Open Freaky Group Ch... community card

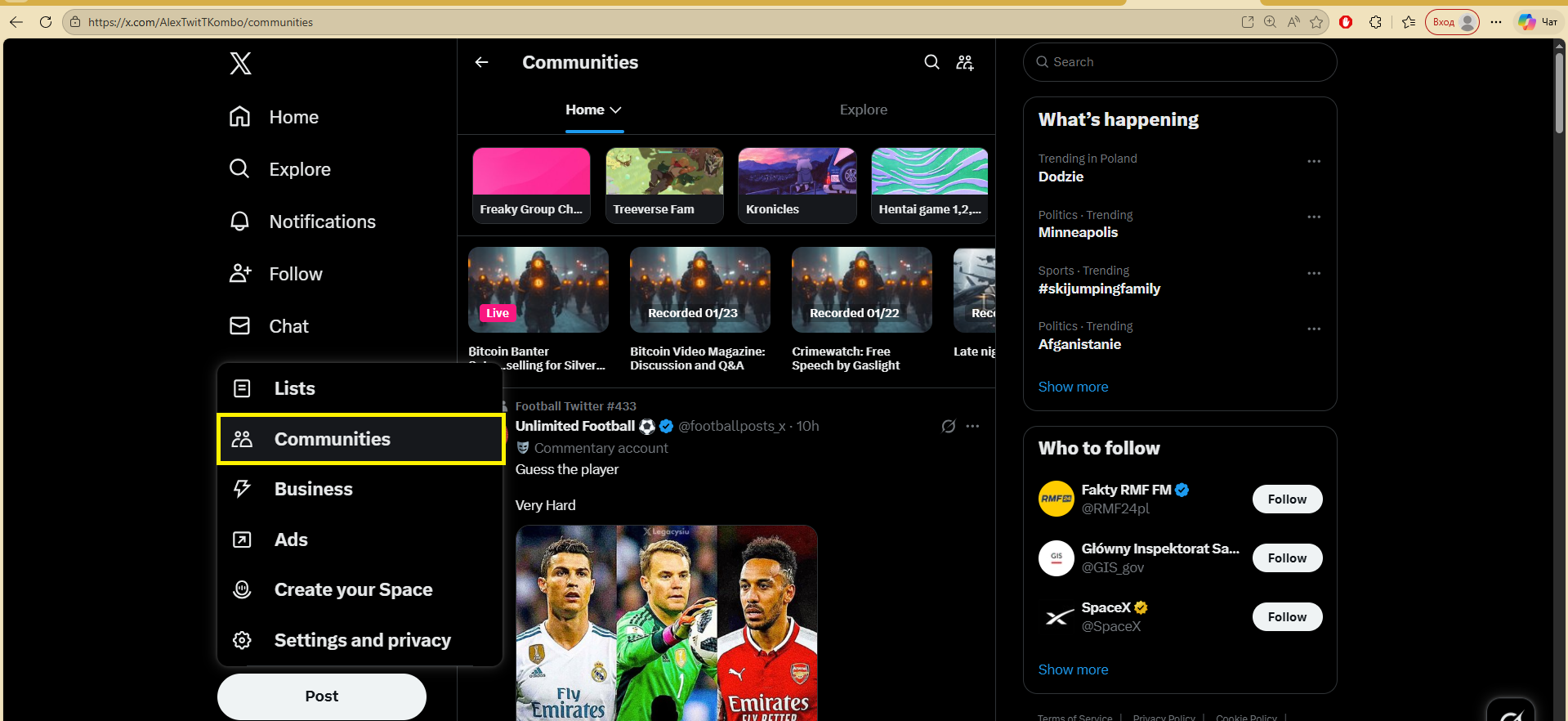point(531,186)
